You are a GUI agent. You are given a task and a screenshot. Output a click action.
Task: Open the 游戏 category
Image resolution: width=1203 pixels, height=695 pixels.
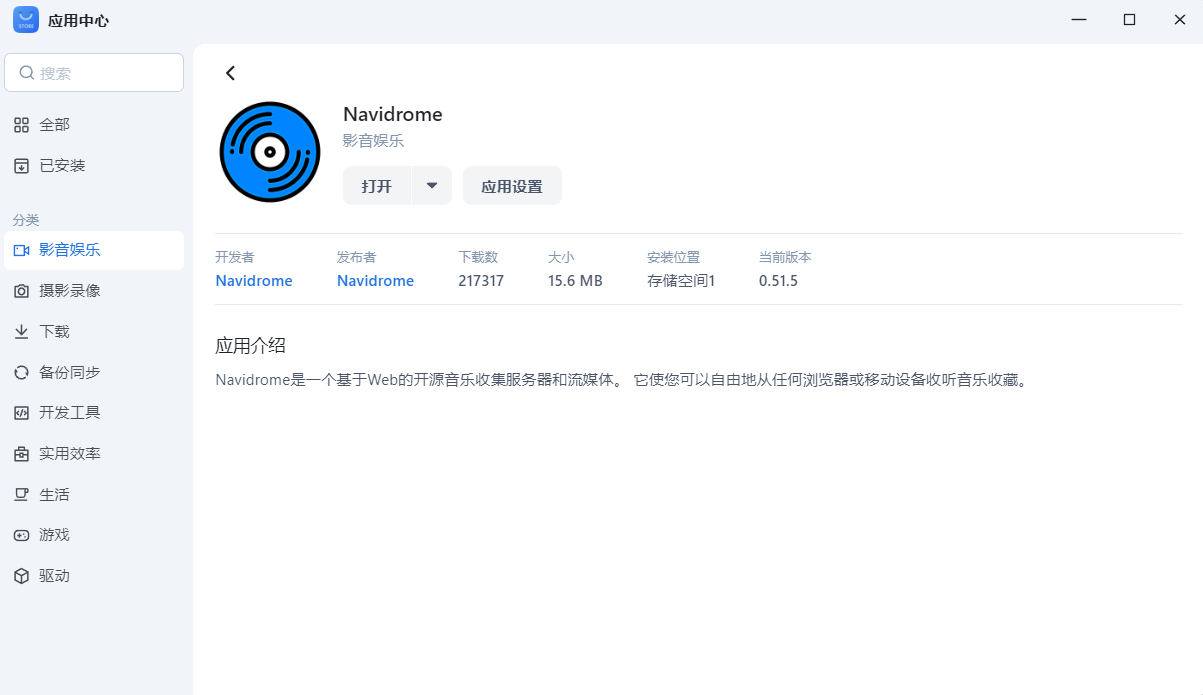pyautogui.click(x=94, y=535)
